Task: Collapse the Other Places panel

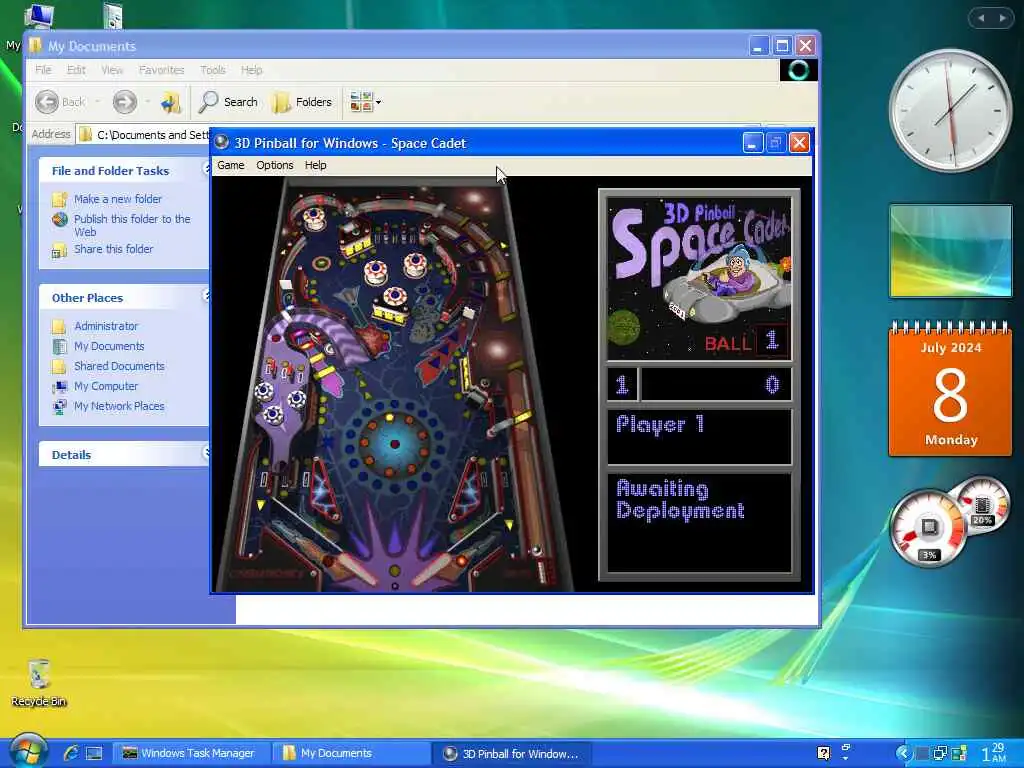Action: pyautogui.click(x=206, y=296)
